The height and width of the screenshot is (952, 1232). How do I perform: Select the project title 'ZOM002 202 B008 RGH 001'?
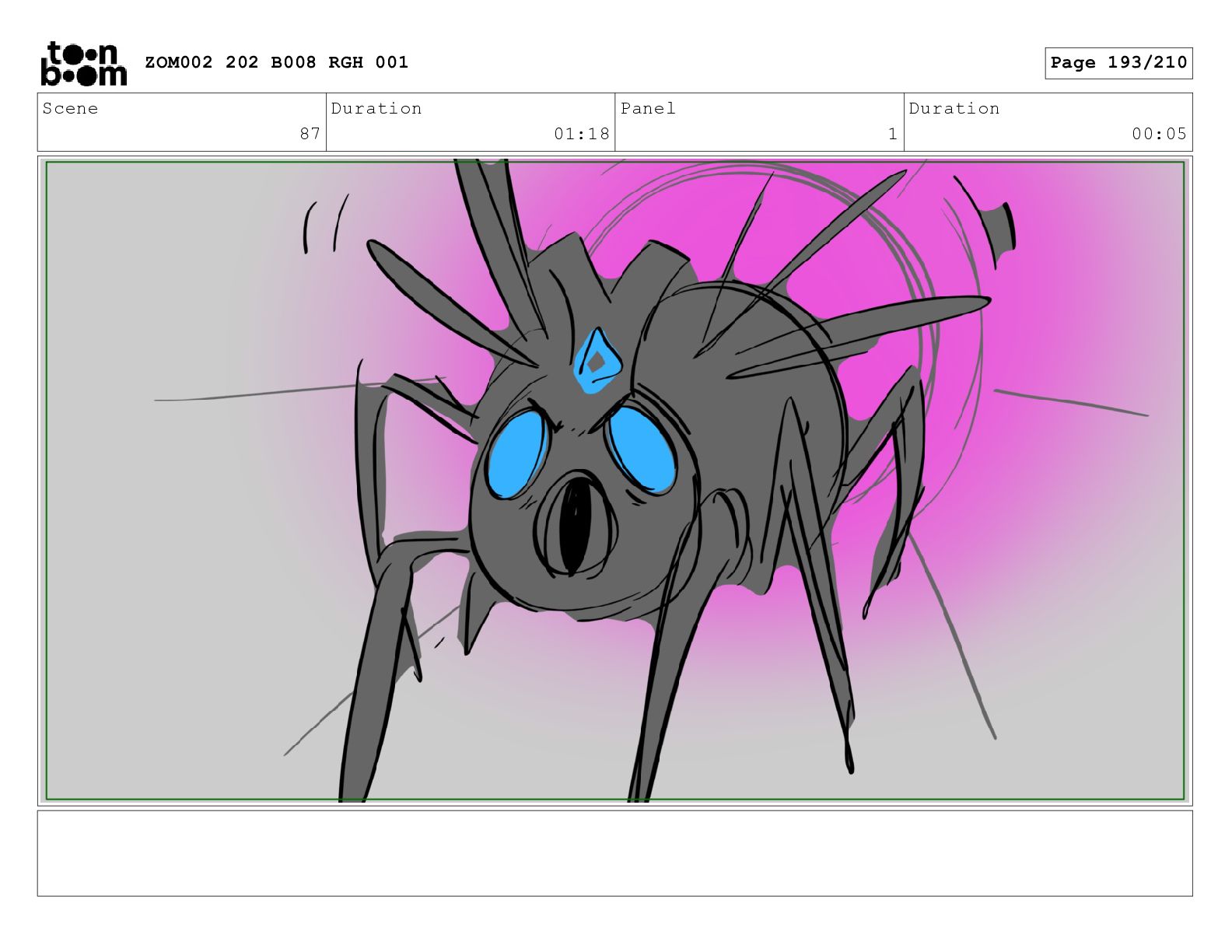pos(277,62)
